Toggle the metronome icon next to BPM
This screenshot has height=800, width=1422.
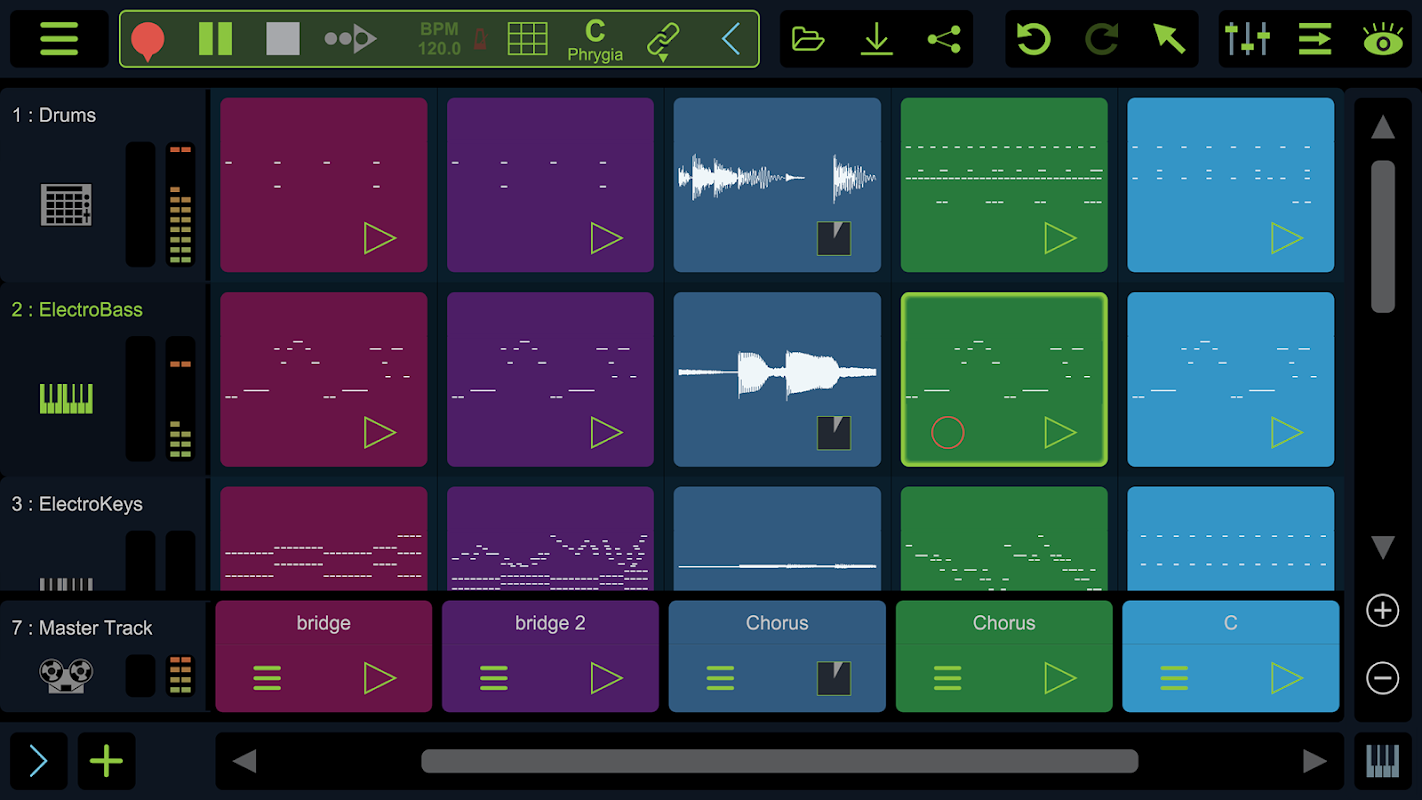(480, 39)
